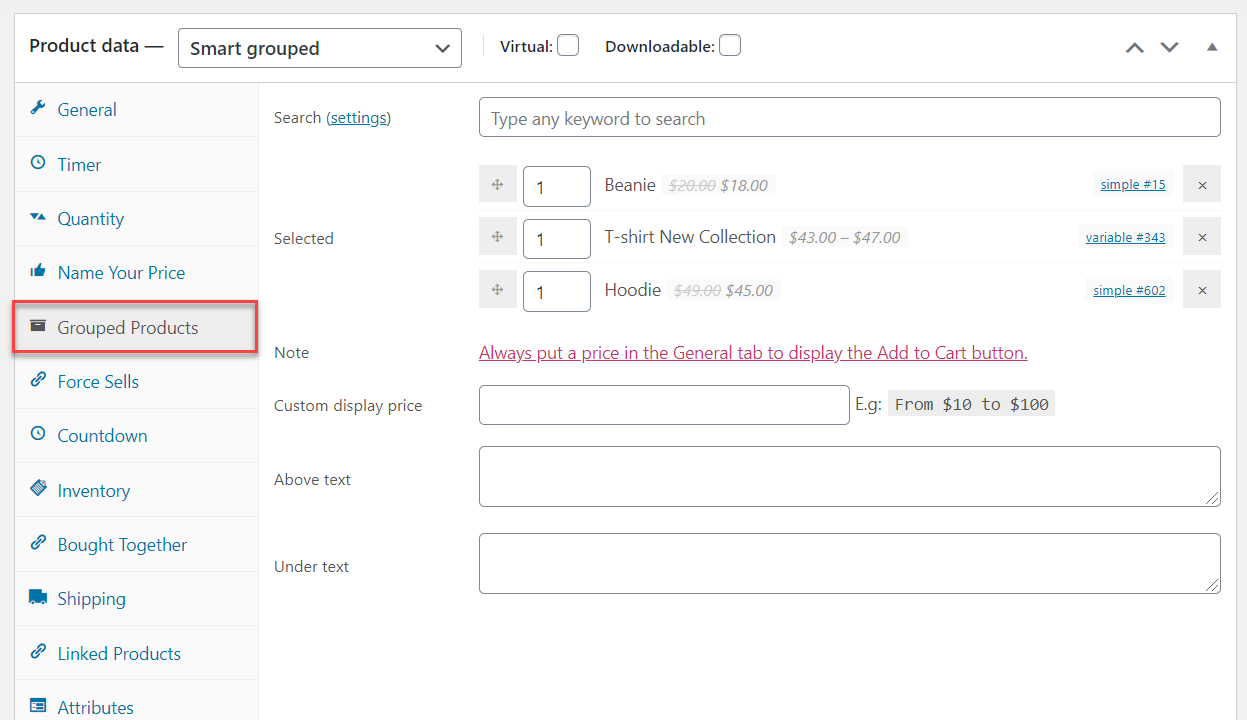Open the Quantity section via its icon
Screen dimensions: 1247x720
point(38,217)
